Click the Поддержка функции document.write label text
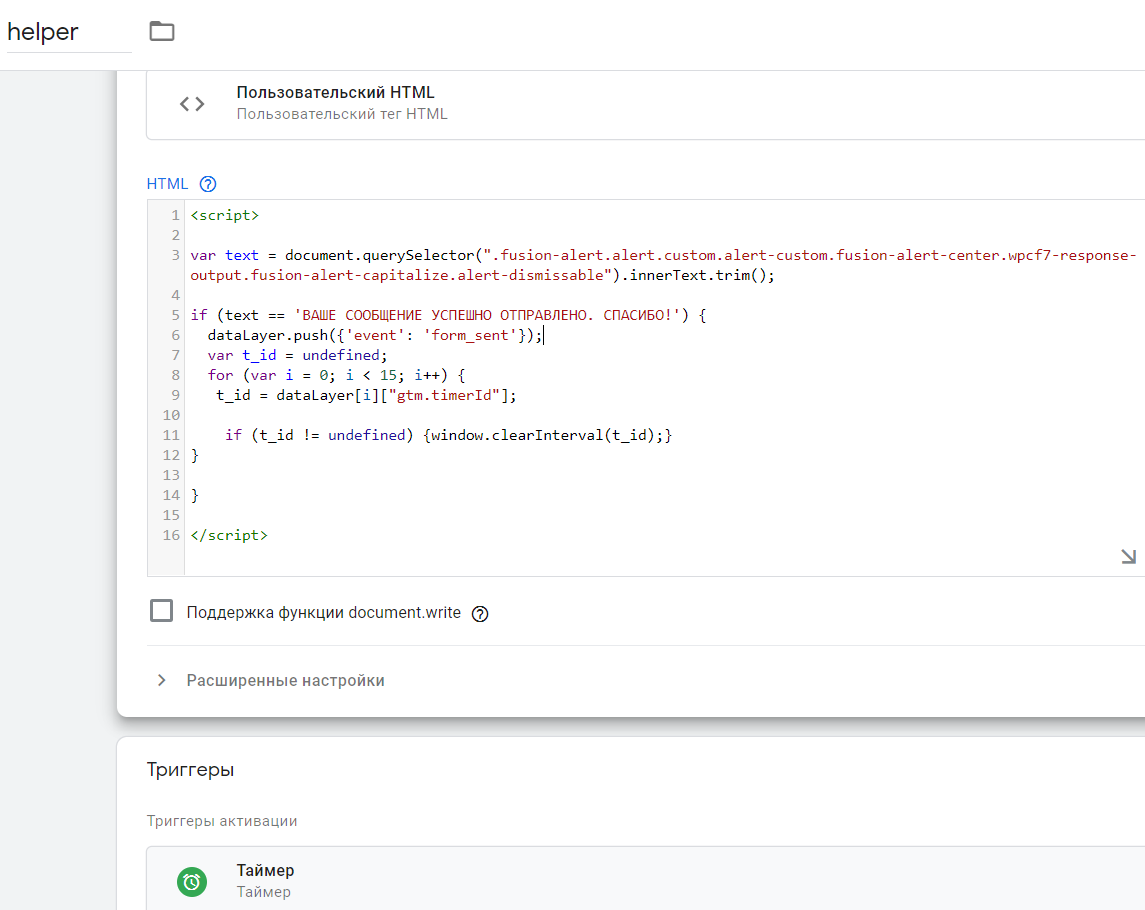This screenshot has width=1145, height=910. coord(323,613)
